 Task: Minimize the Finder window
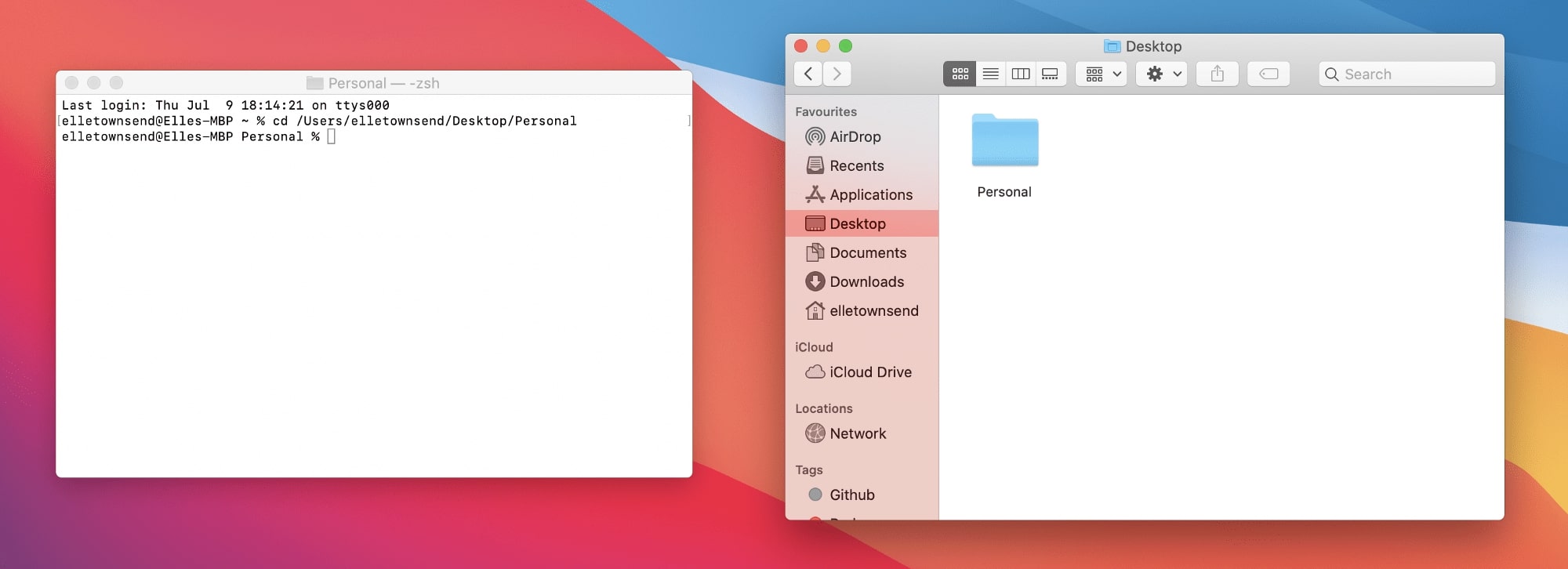point(823,46)
